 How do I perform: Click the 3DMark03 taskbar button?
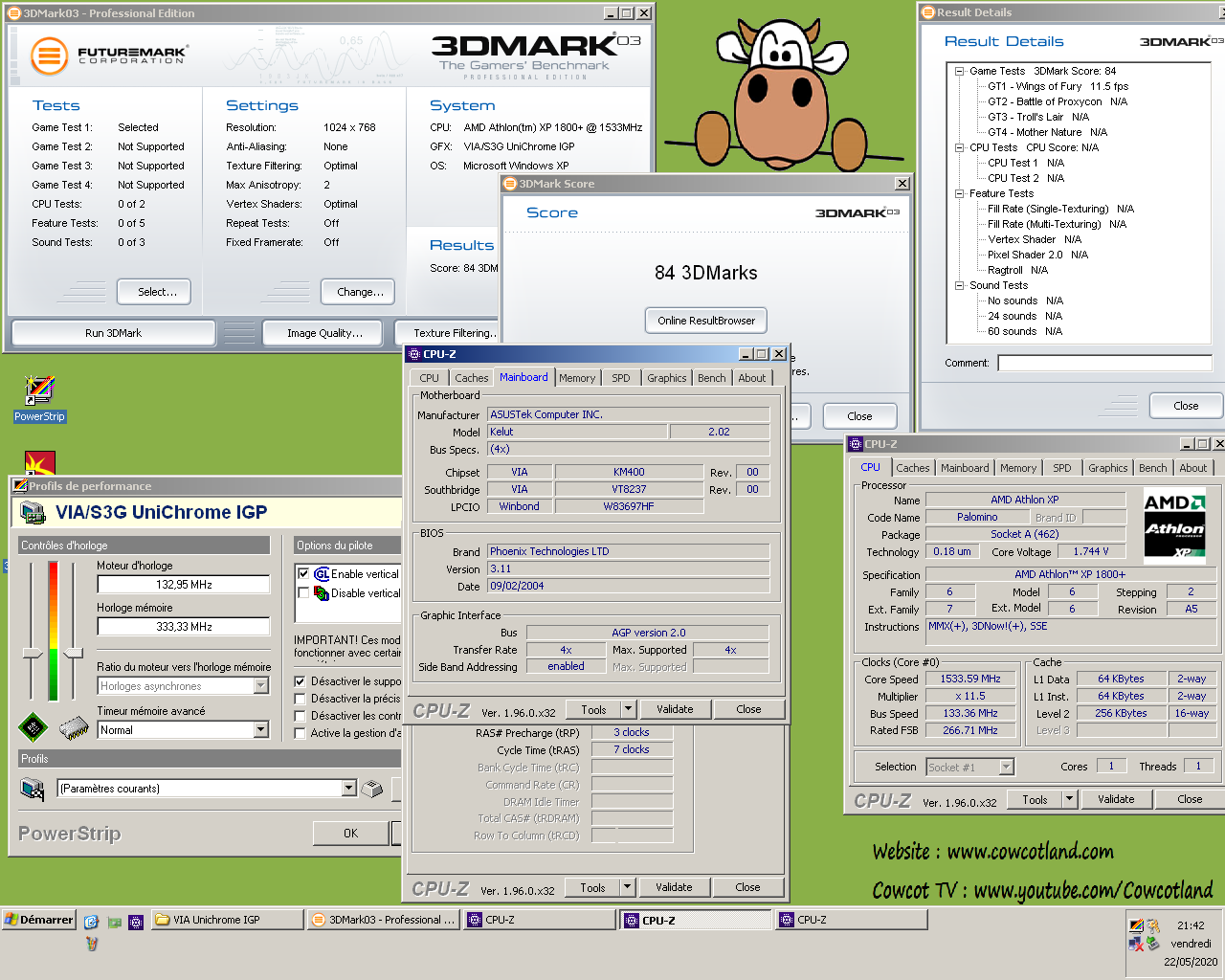click(383, 920)
